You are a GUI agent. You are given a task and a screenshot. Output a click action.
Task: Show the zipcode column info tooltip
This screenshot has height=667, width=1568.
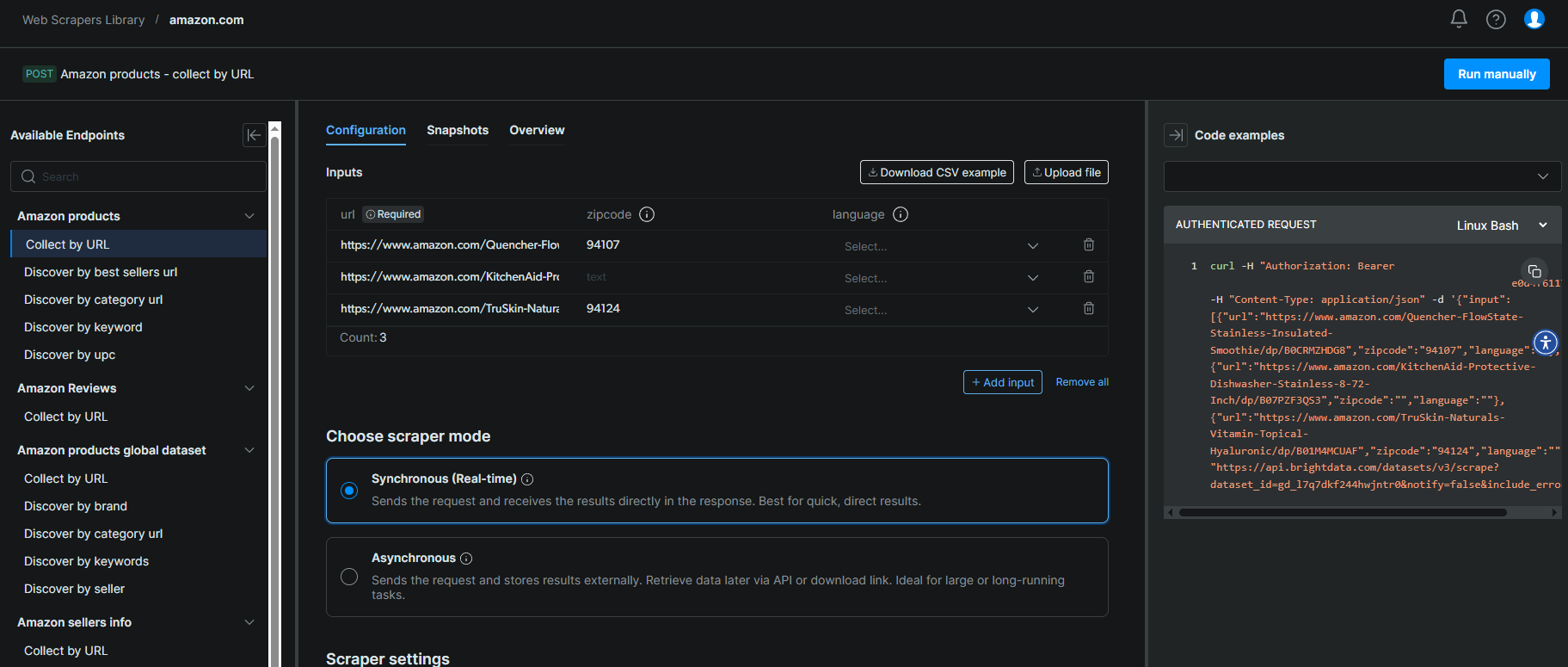(x=647, y=214)
